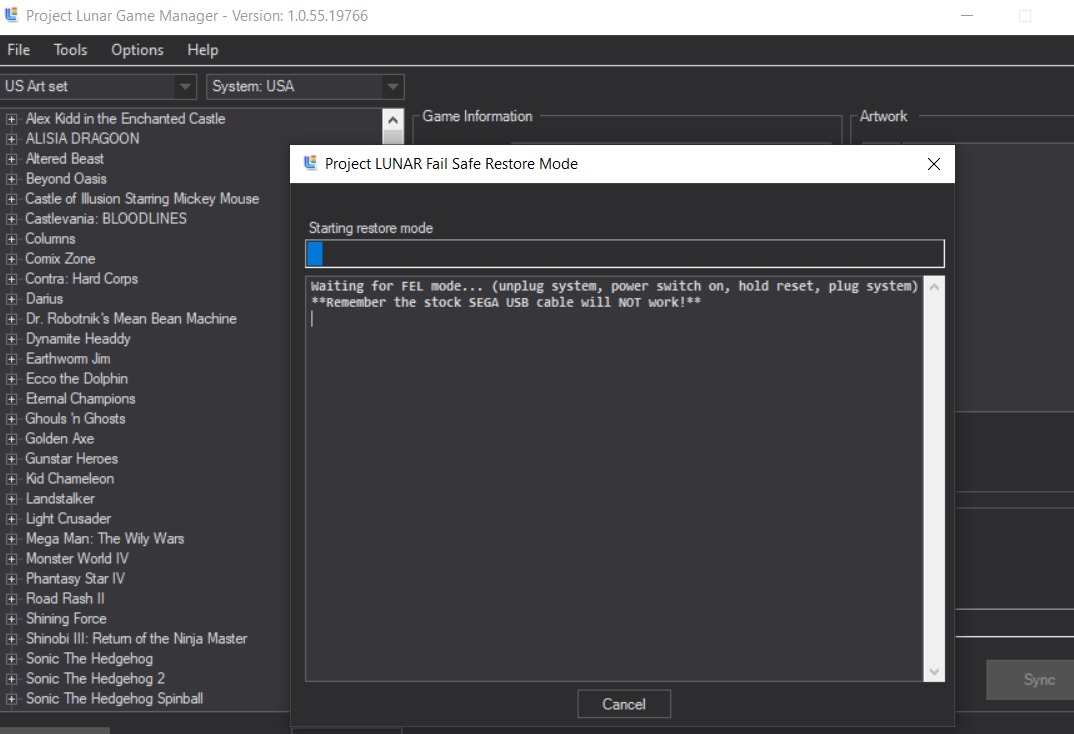The image size is (1074, 734).
Task: Expand the Alex Kidd tree node
Action: pyautogui.click(x=12, y=119)
